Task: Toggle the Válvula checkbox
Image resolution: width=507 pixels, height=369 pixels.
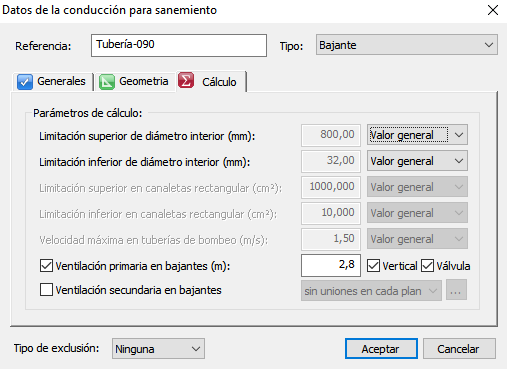Action: click(x=427, y=266)
